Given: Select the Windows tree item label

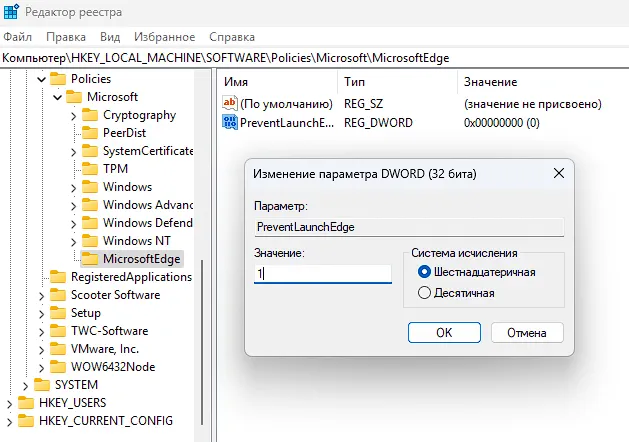Looking at the screenshot, I should point(127,187).
